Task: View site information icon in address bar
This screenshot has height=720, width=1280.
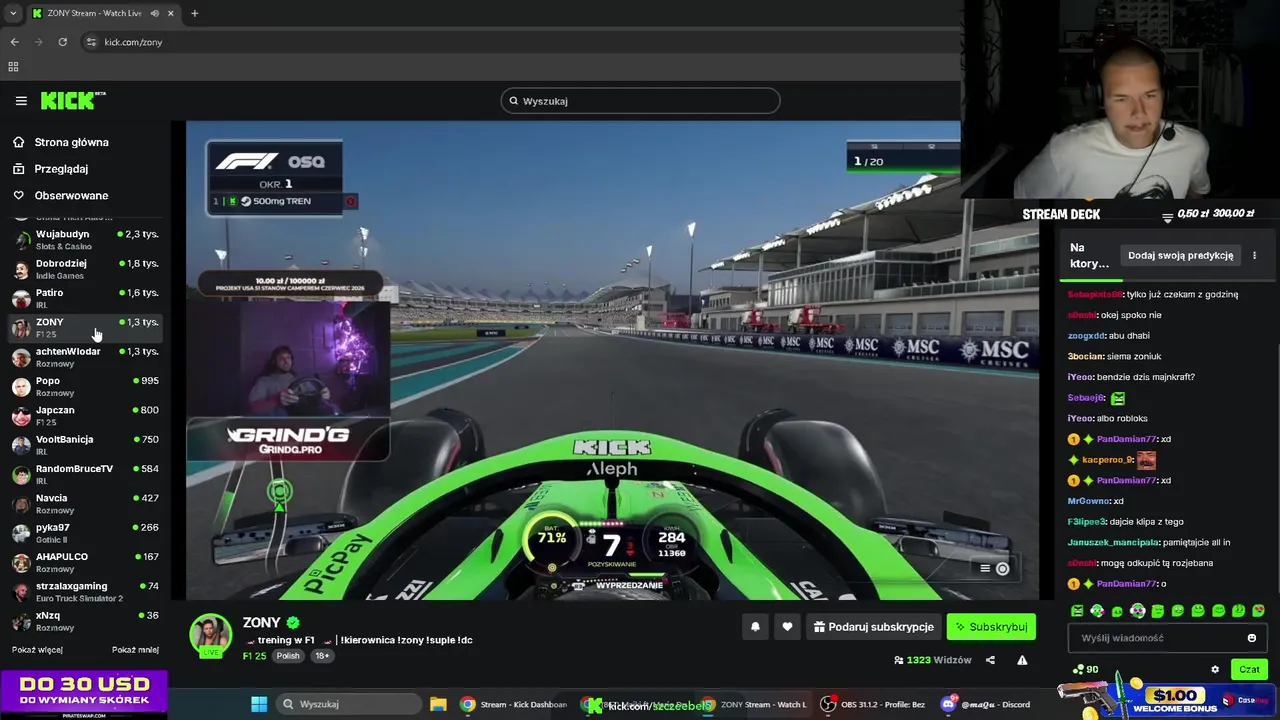Action: 91,42
